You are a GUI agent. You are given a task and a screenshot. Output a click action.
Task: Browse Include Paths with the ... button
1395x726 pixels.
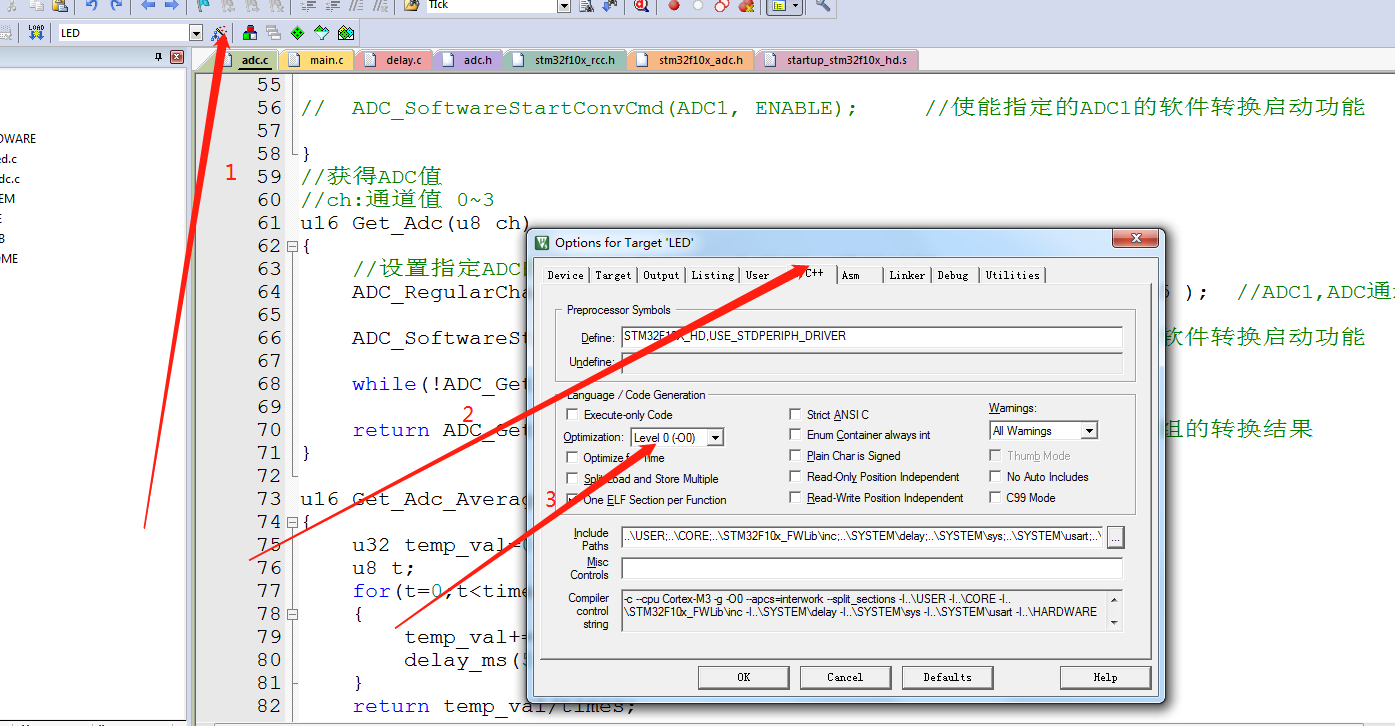click(x=1116, y=537)
